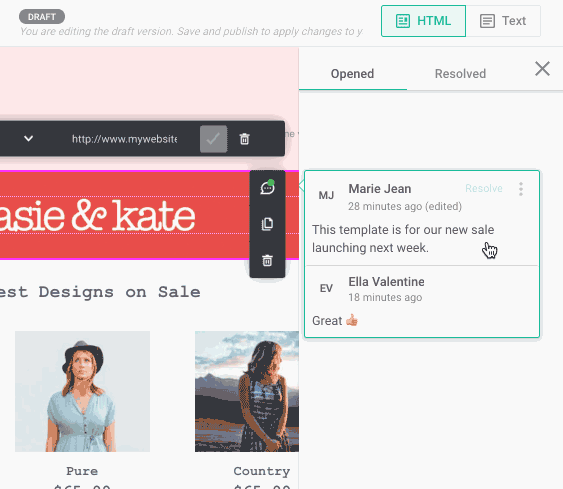
Task: Switch to Text version
Action: click(x=503, y=21)
